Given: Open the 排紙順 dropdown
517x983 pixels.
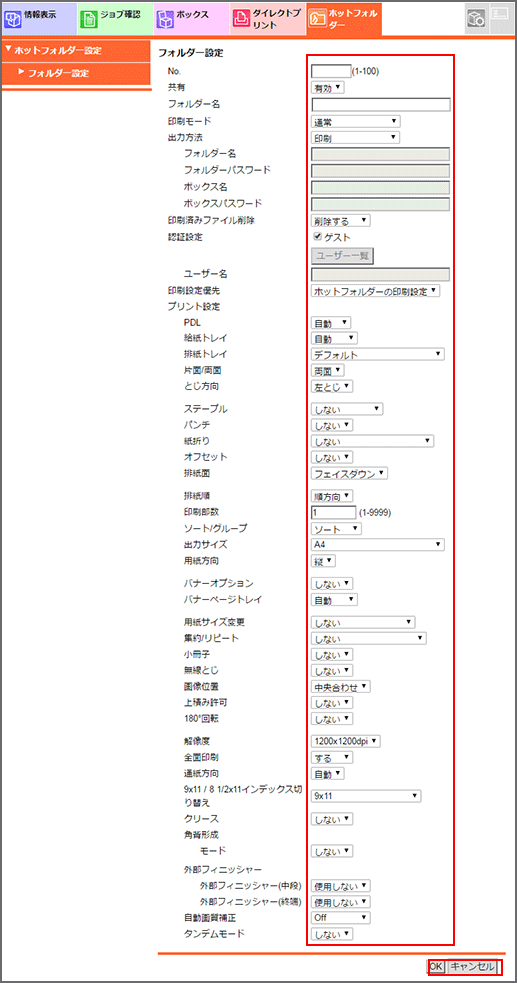Looking at the screenshot, I should point(334,497).
